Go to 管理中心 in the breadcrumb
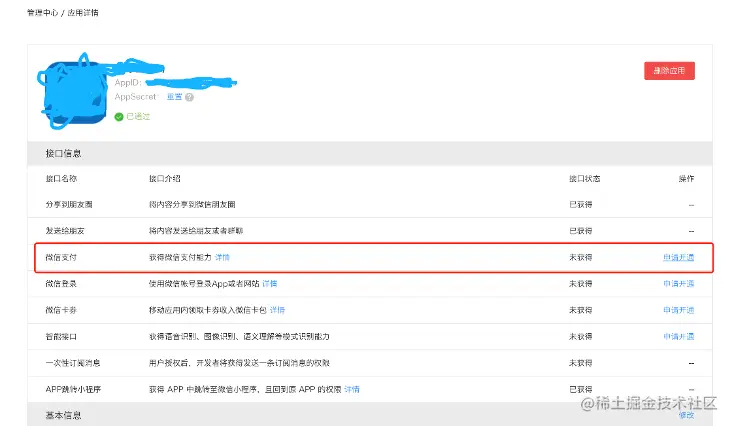Image resolution: width=732 pixels, height=426 pixels. [x=42, y=13]
